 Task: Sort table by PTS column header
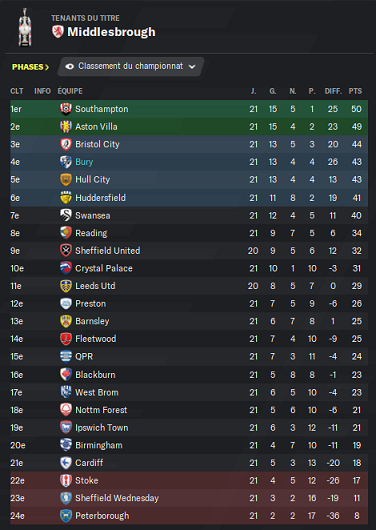pos(355,91)
